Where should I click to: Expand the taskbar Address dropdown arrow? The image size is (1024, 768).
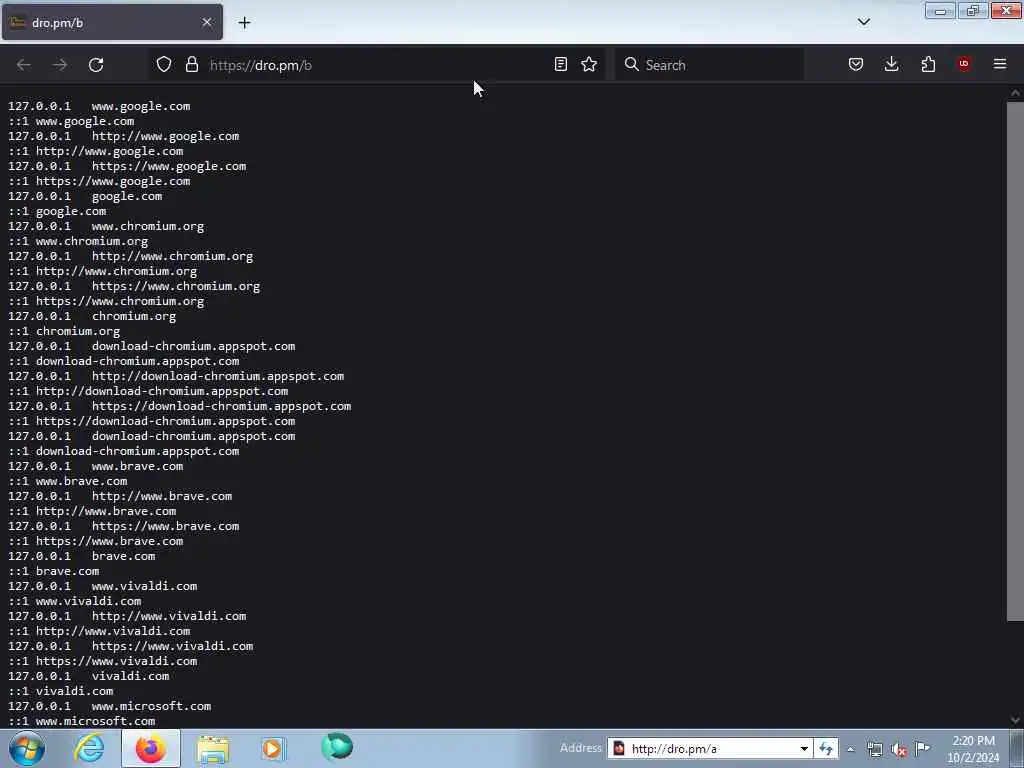coord(805,748)
